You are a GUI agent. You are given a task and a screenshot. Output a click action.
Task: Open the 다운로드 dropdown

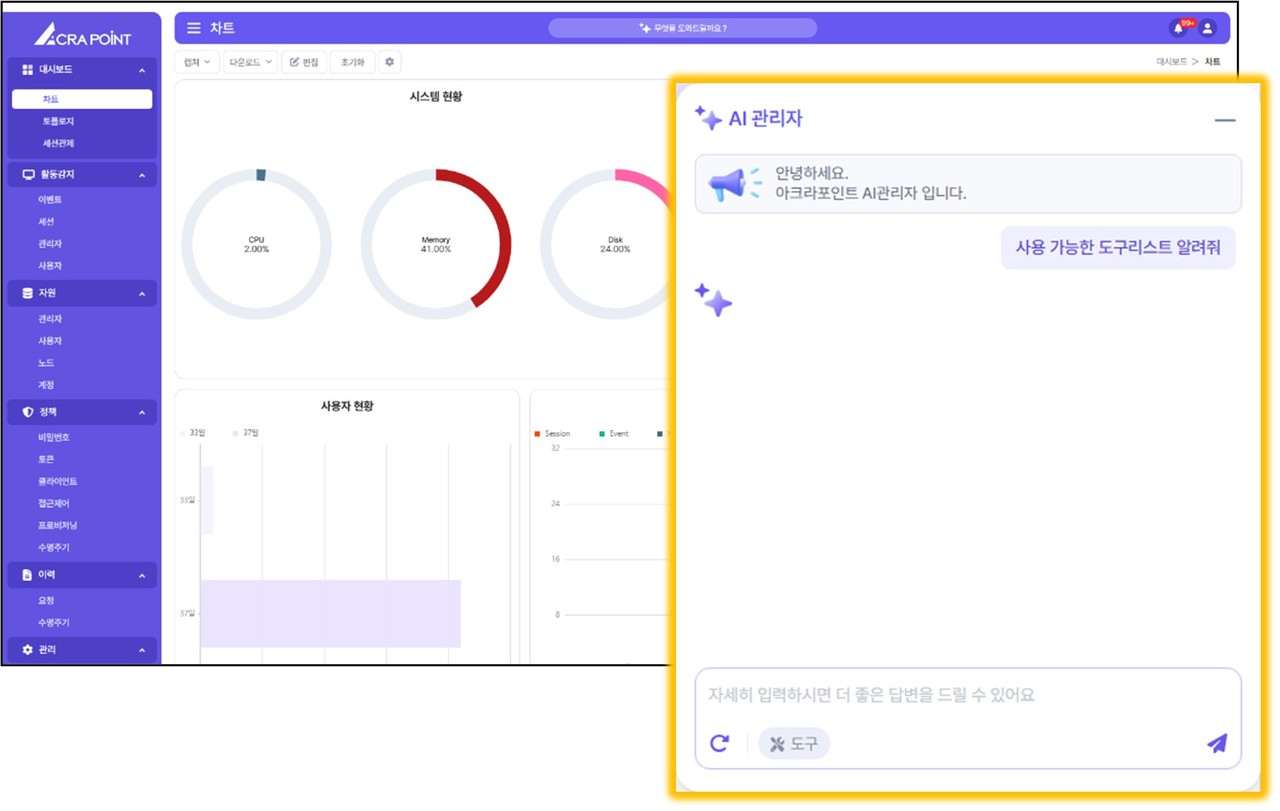pyautogui.click(x=250, y=62)
